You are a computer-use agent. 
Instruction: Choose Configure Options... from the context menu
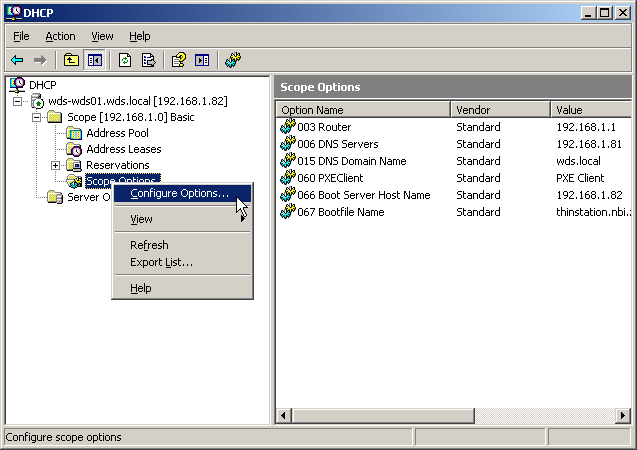click(x=182, y=193)
